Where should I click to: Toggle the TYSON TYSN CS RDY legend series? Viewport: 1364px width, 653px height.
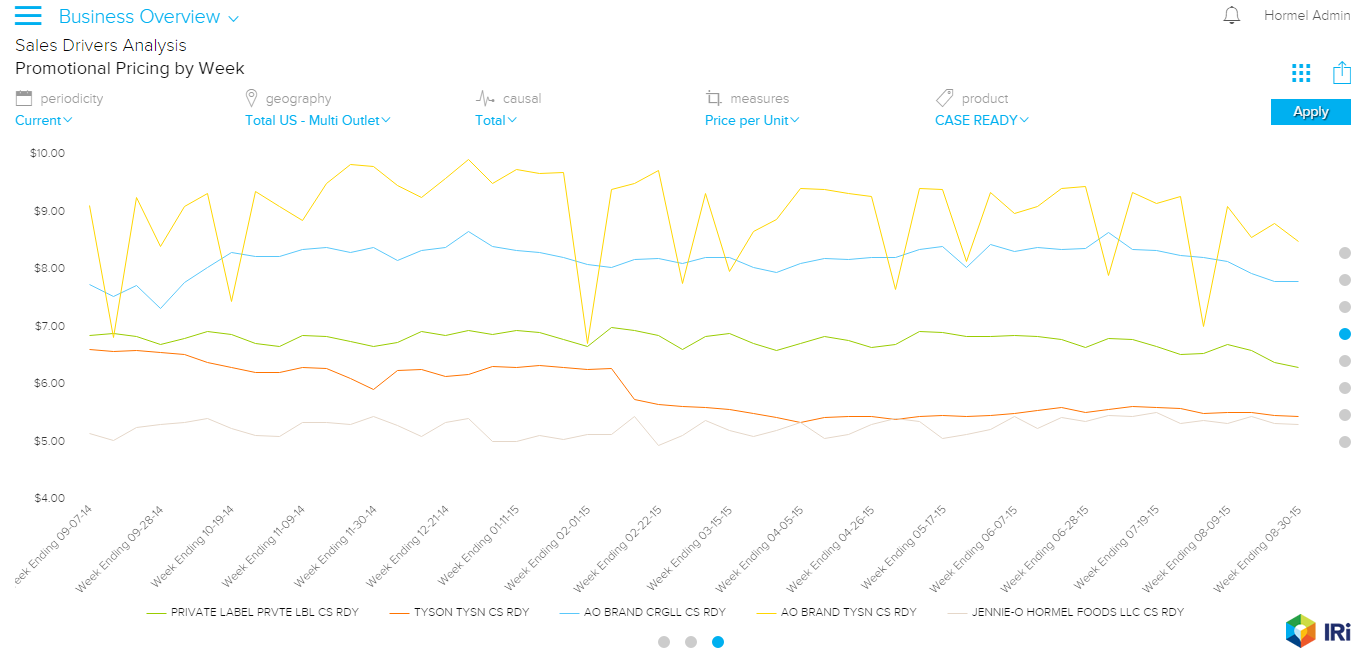pos(471,612)
